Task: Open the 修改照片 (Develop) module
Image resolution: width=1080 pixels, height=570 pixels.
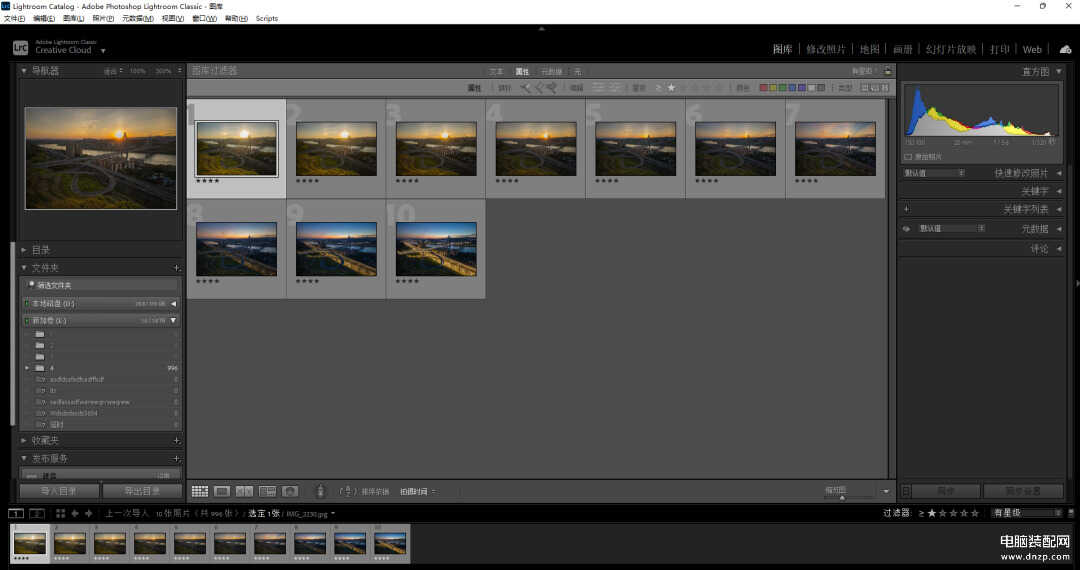Action: [826, 49]
